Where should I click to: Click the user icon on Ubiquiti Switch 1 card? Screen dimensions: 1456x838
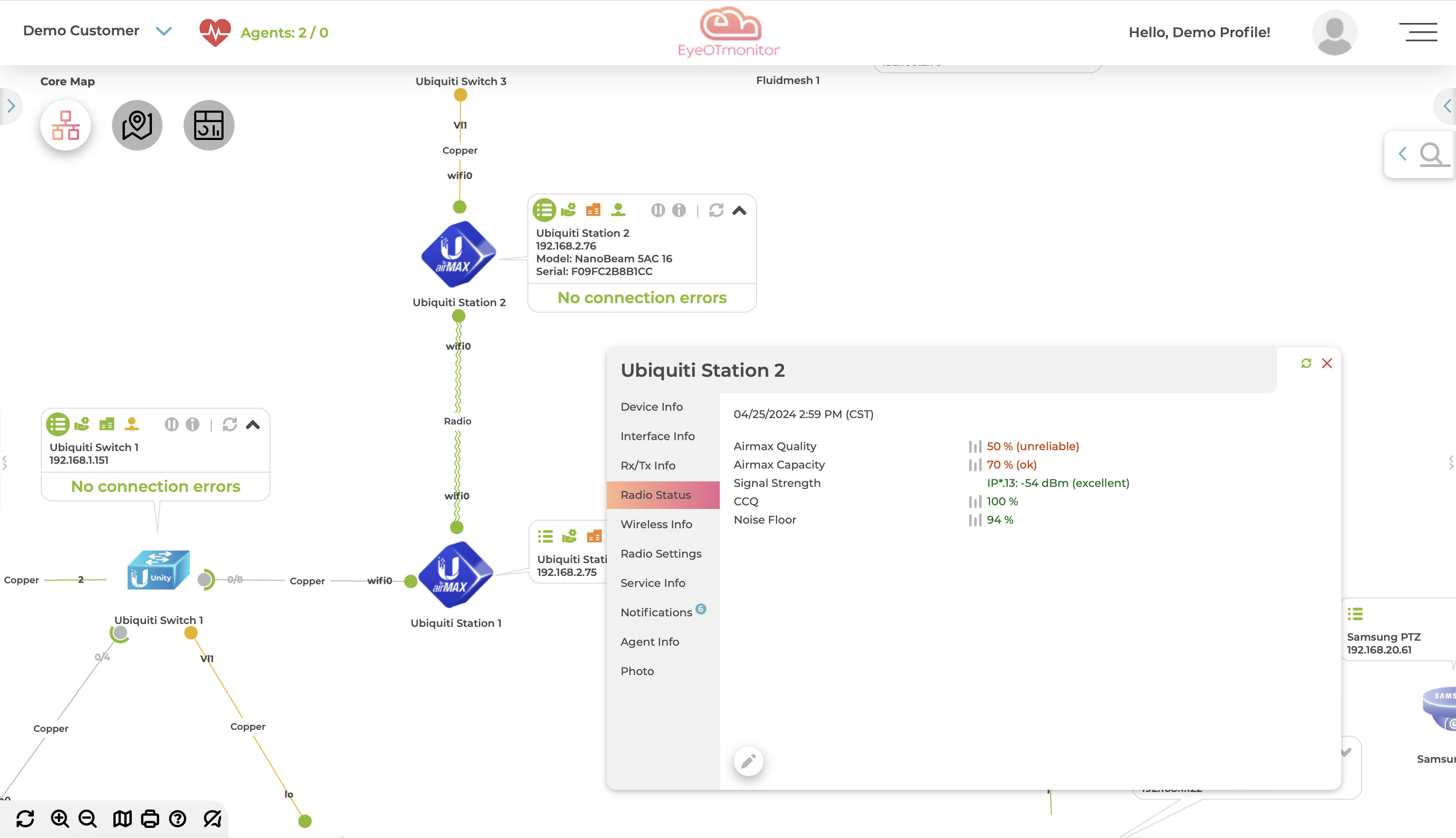[x=132, y=424]
